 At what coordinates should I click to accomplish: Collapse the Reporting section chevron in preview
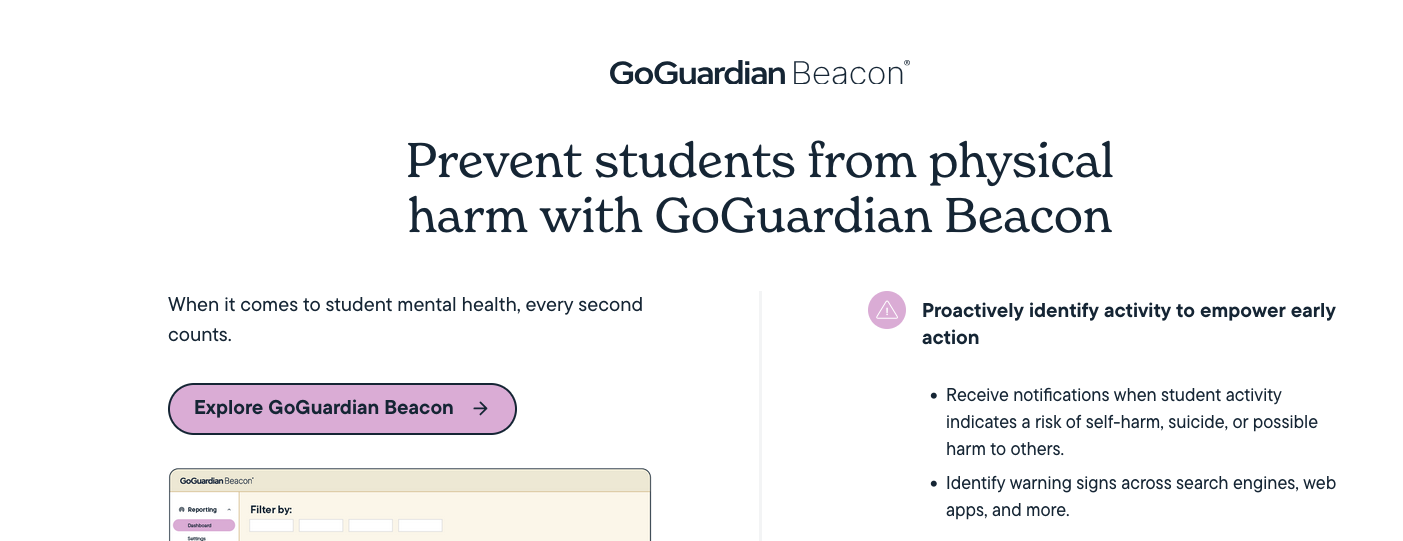(227, 510)
